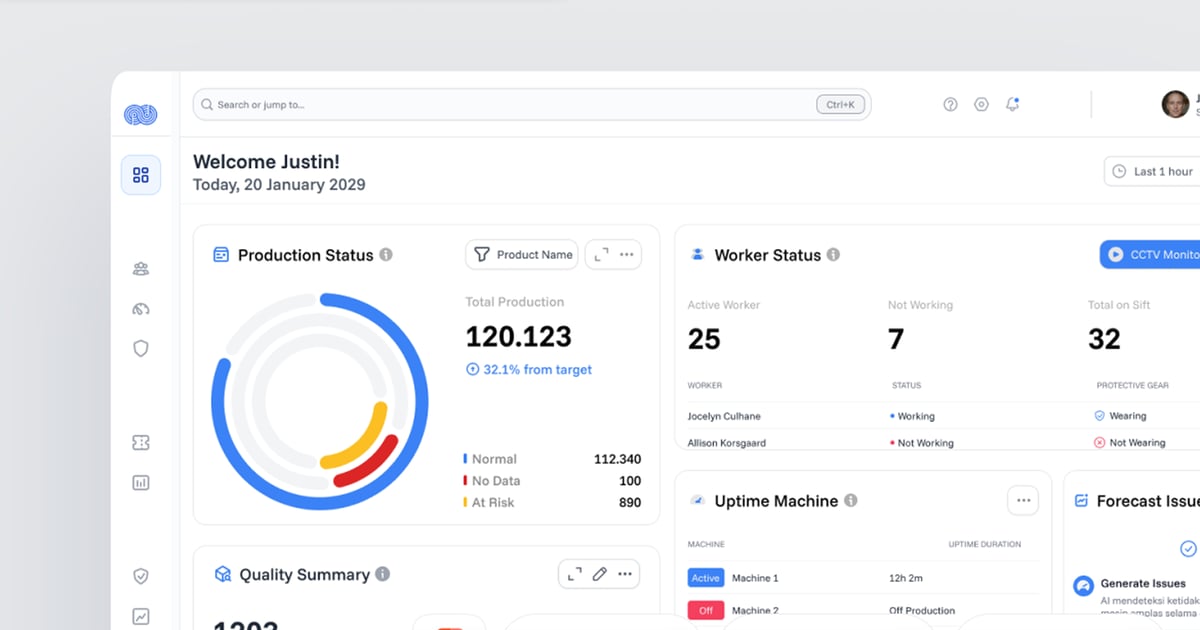This screenshot has height=630, width=1200.
Task: Click the ticket icon in sidebar
Action: point(141,443)
